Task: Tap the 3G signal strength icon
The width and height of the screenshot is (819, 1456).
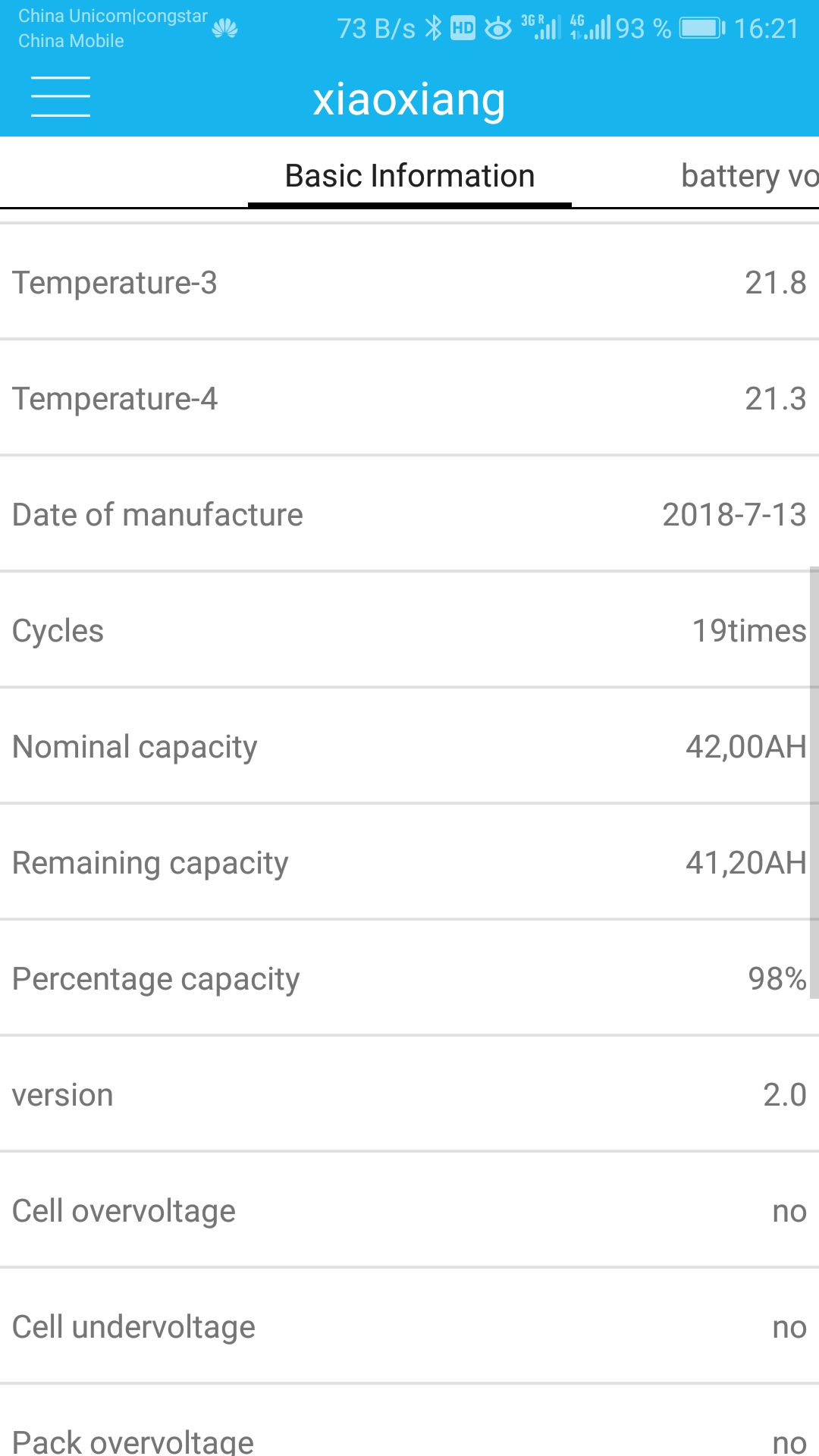Action: pos(541,27)
